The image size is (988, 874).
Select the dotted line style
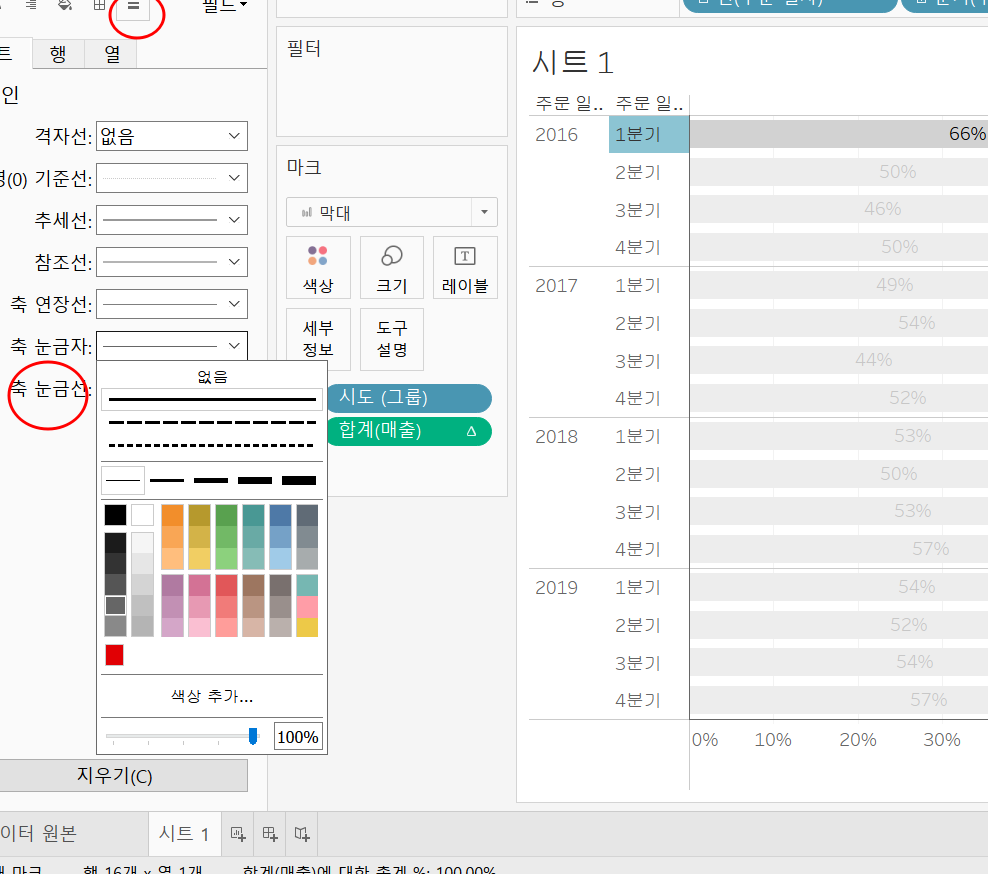(212, 446)
